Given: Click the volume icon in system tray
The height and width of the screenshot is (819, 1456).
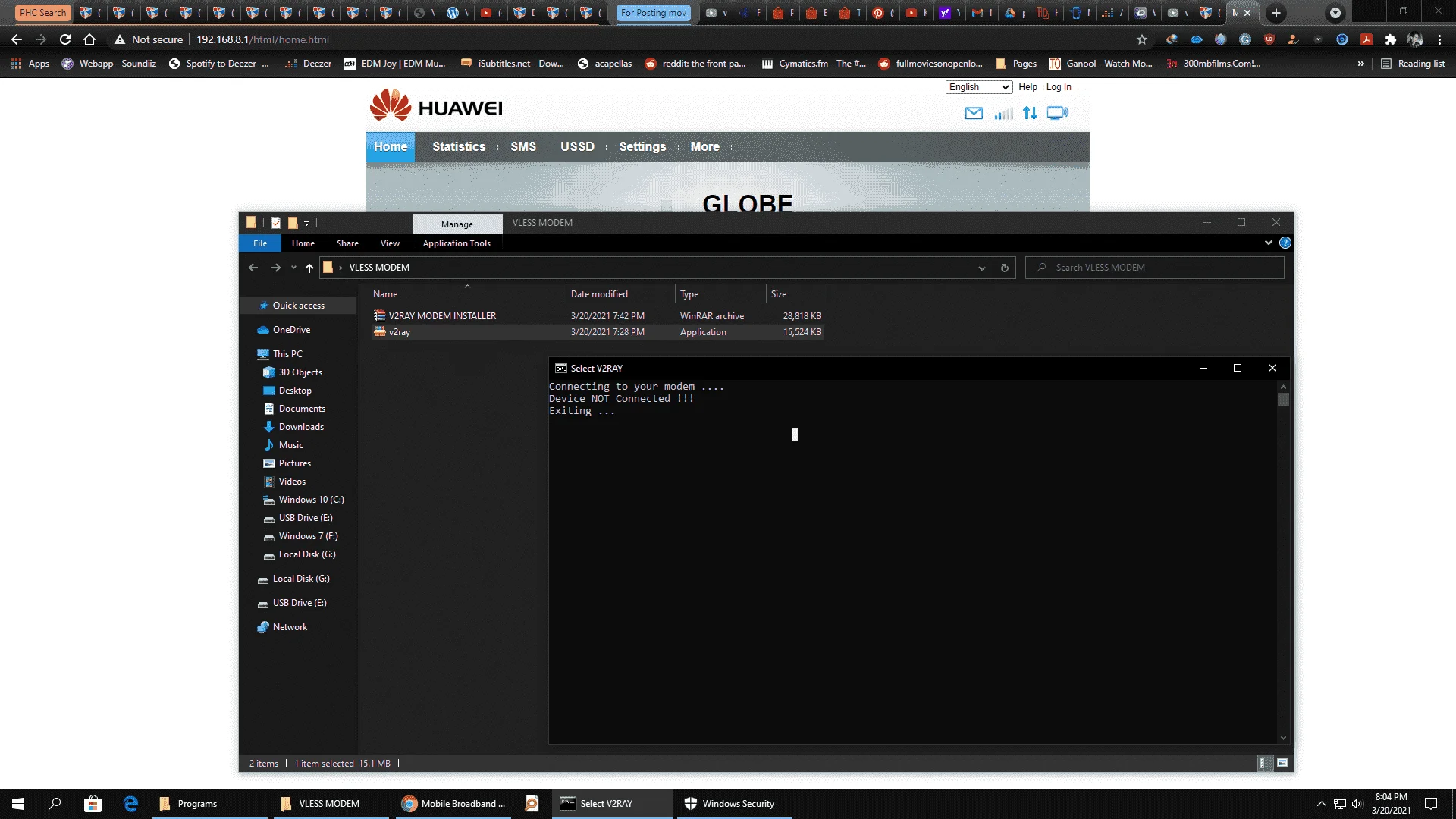Looking at the screenshot, I should 1357,804.
